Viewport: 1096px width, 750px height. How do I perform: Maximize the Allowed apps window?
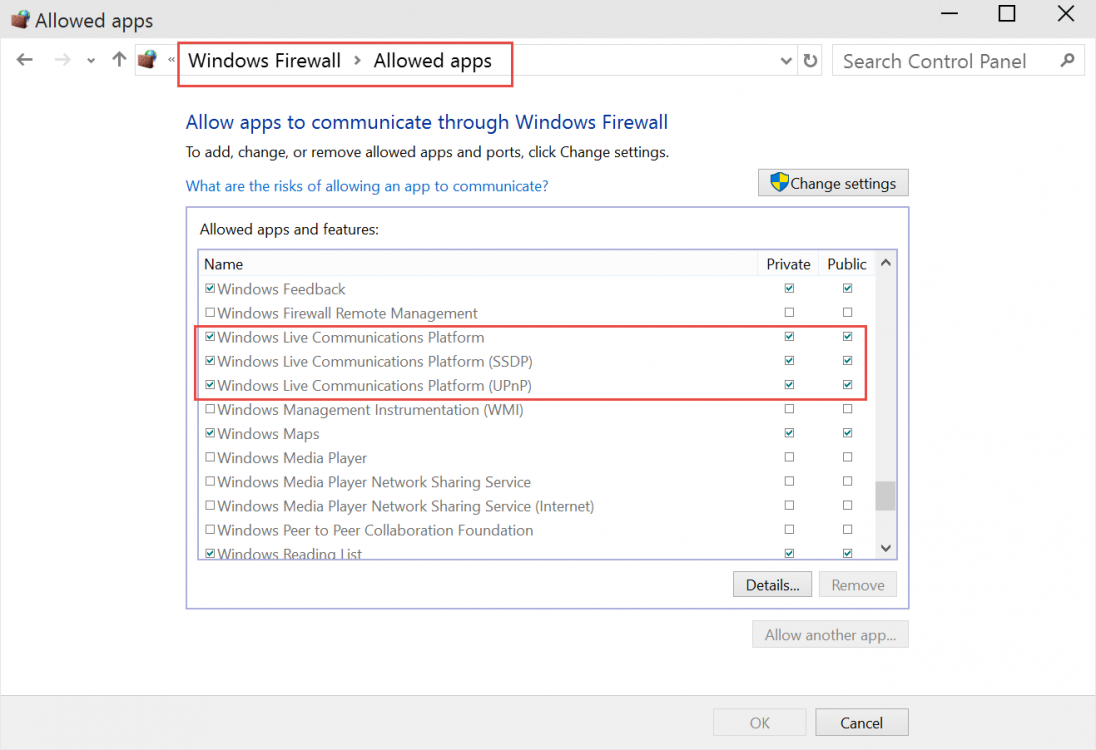click(1007, 13)
